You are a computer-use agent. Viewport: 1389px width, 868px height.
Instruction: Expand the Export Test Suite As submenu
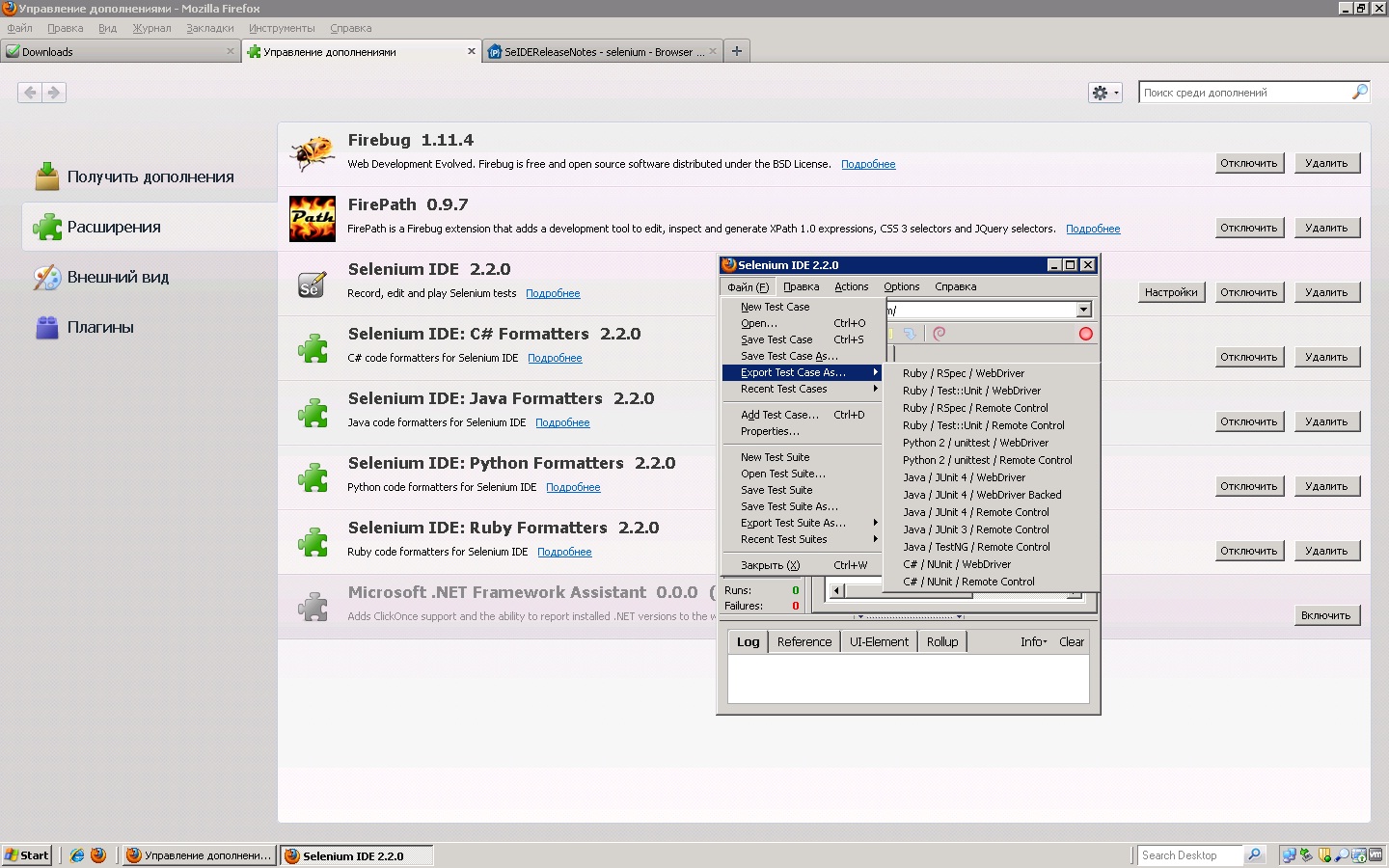[x=801, y=523]
